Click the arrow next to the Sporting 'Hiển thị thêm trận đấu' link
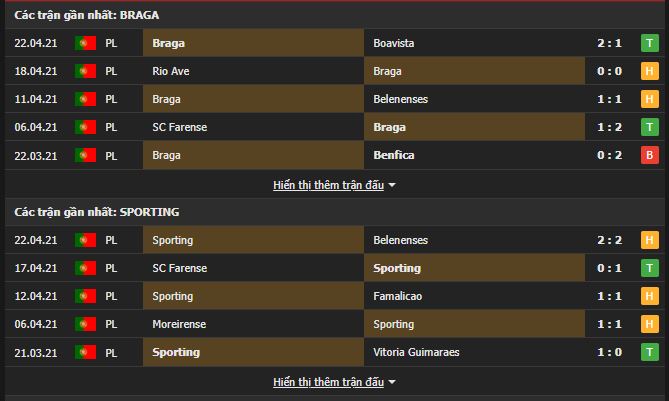The width and height of the screenshot is (669, 401). click(x=392, y=382)
